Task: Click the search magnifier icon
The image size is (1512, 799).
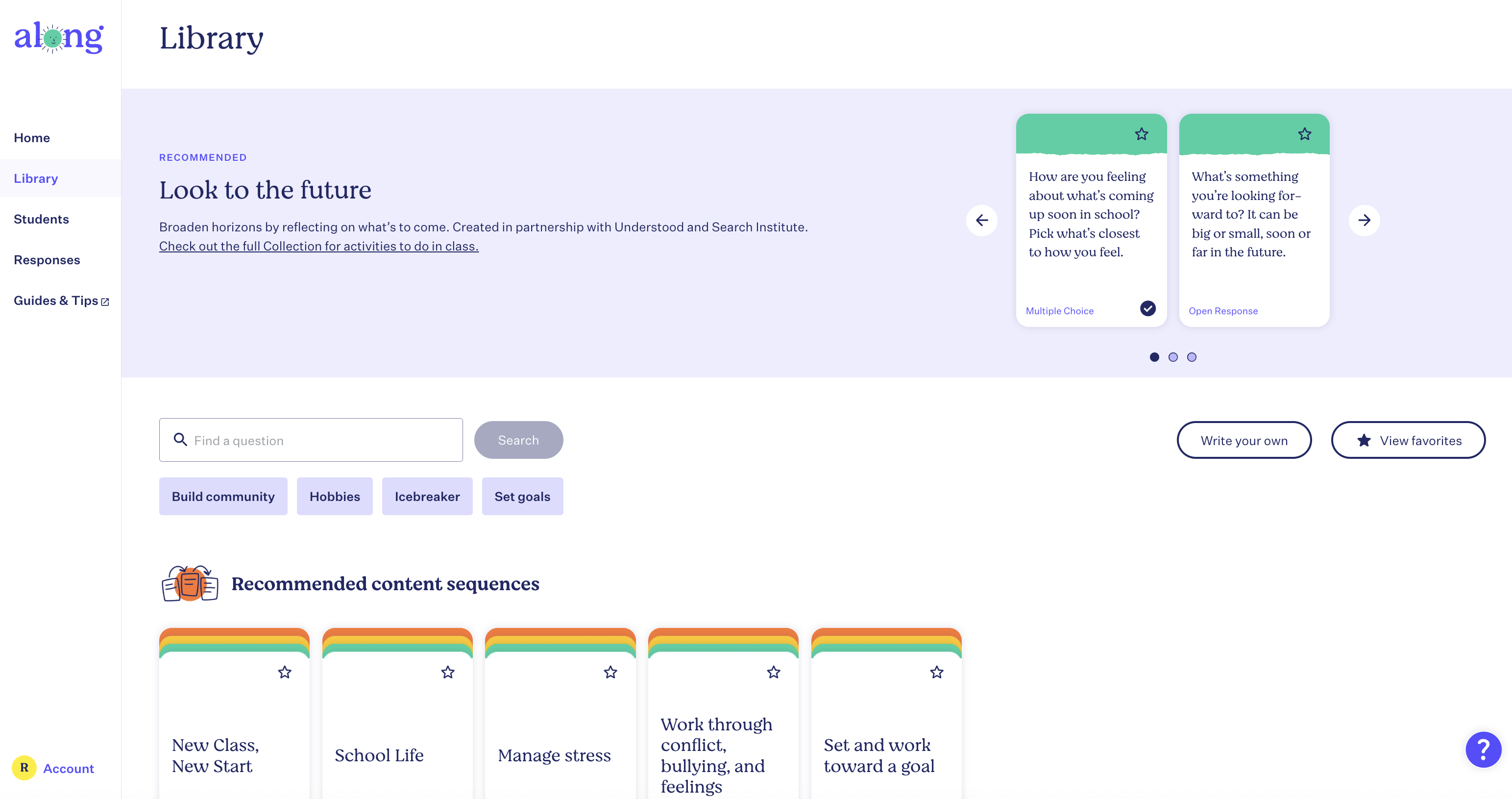Action: click(x=180, y=440)
